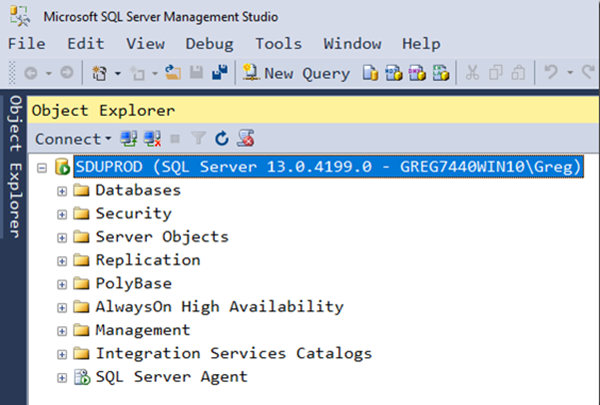Select the Server Objects tree item
Screen dimensions: 600x405
pos(162,237)
